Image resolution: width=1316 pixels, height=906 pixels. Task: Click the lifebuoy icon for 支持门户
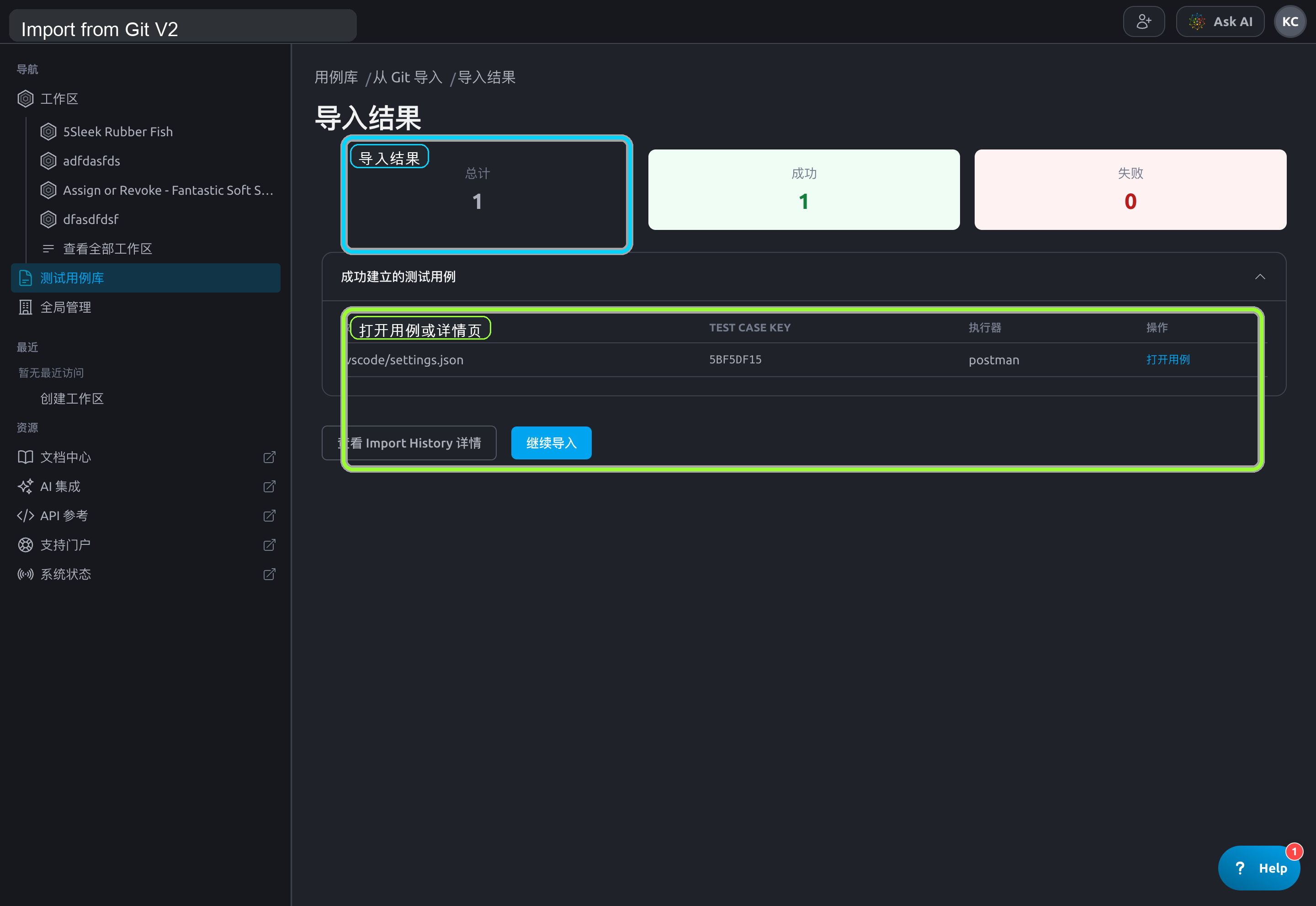coord(26,545)
